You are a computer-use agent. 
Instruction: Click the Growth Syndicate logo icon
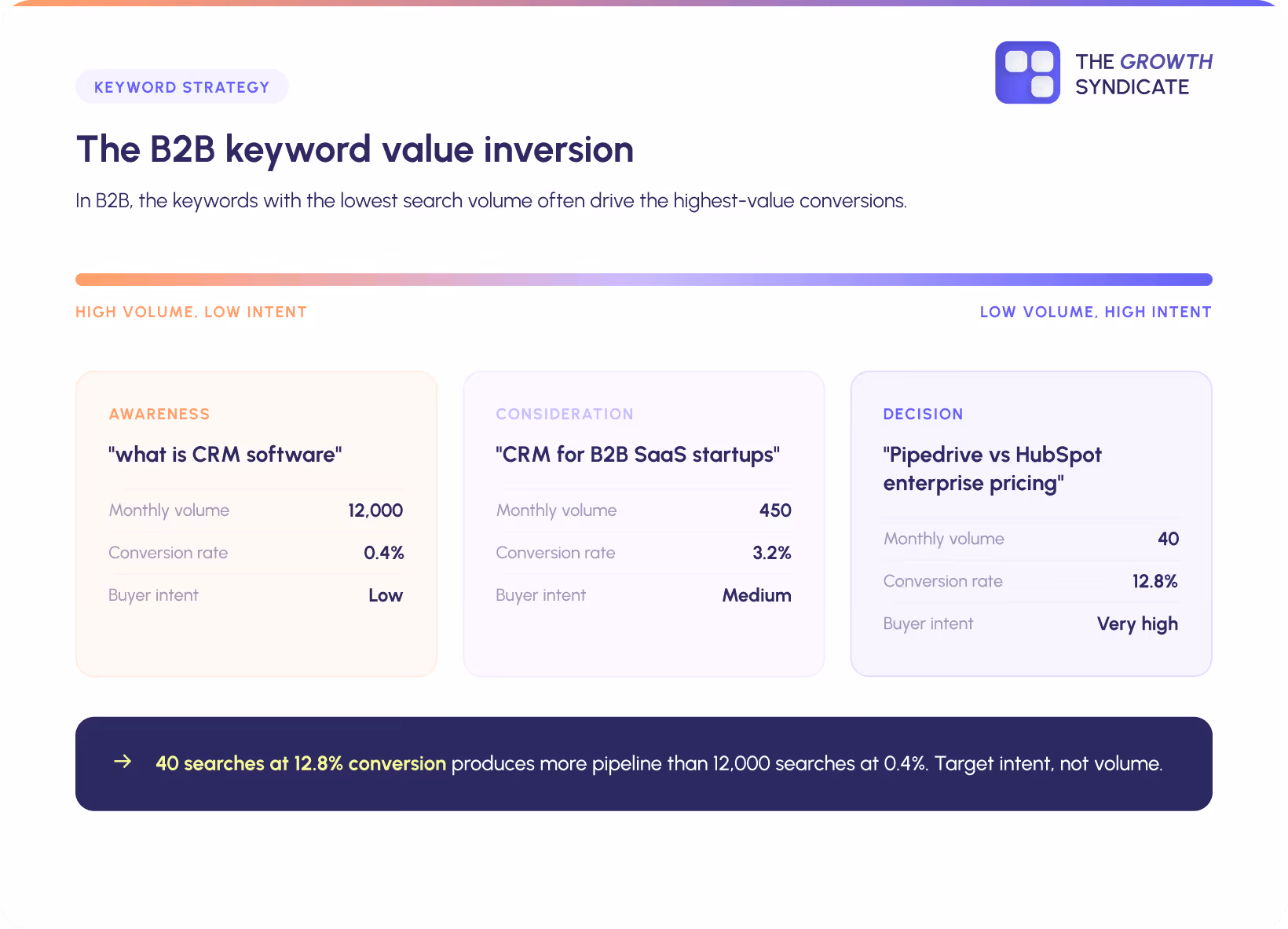tap(1027, 72)
